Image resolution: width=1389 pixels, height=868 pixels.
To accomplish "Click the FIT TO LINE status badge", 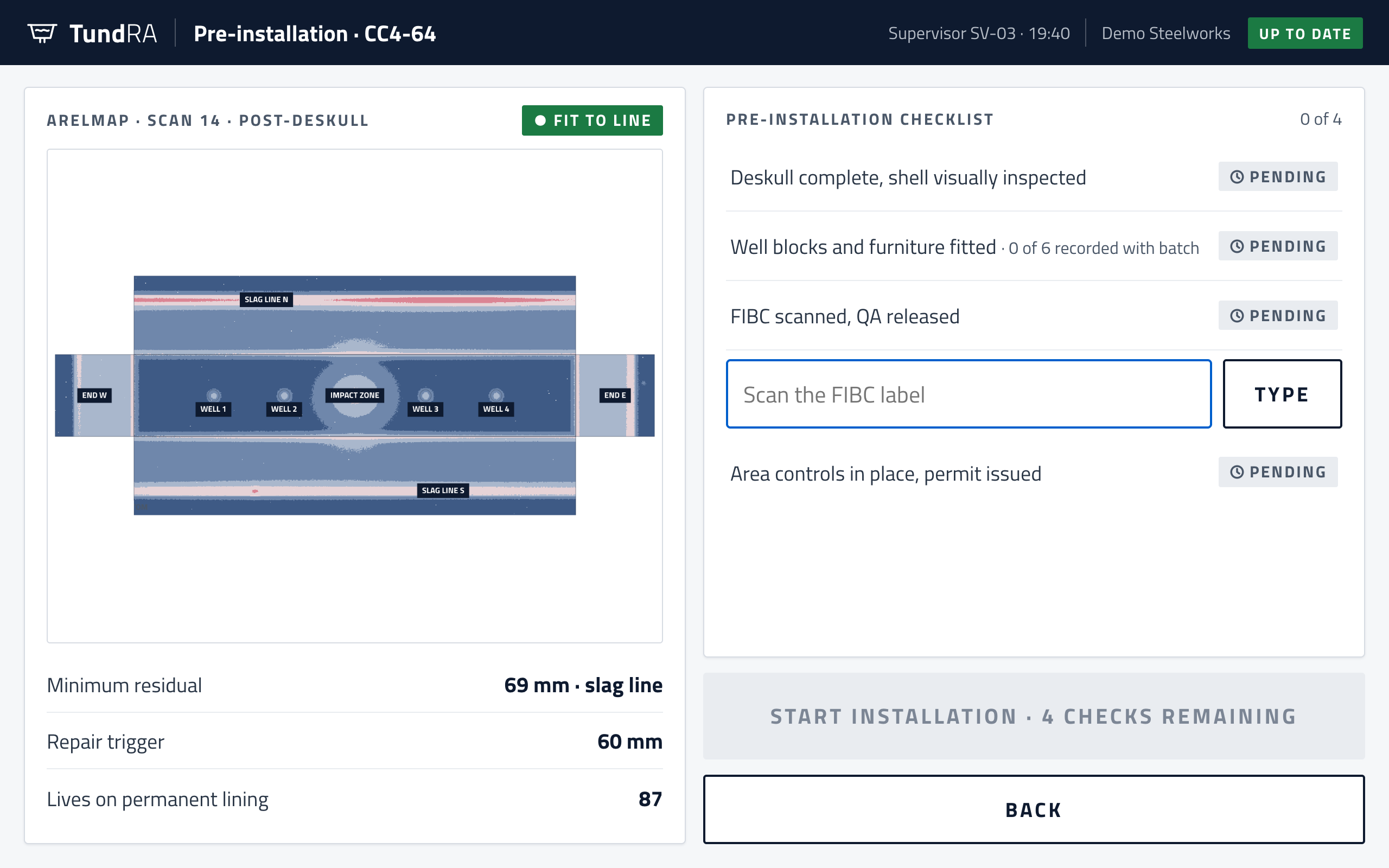I will [592, 120].
